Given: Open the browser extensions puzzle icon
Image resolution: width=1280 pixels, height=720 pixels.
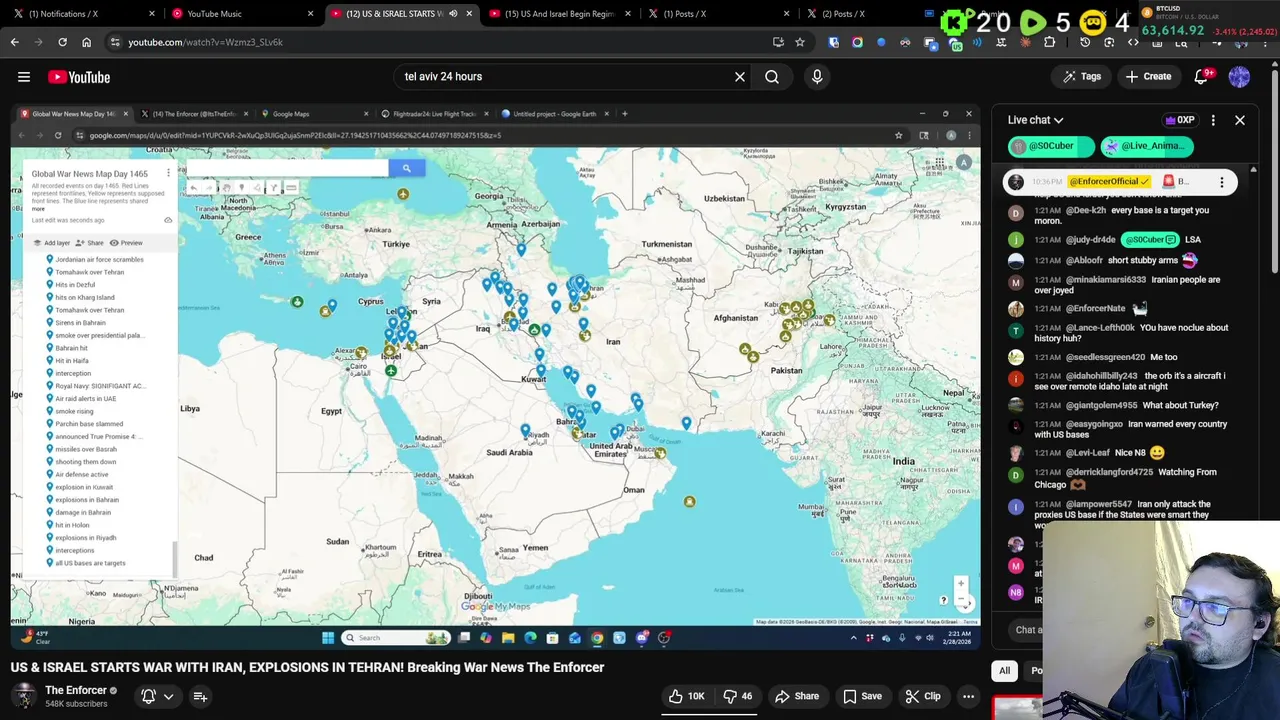Looking at the screenshot, I should (x=1049, y=42).
